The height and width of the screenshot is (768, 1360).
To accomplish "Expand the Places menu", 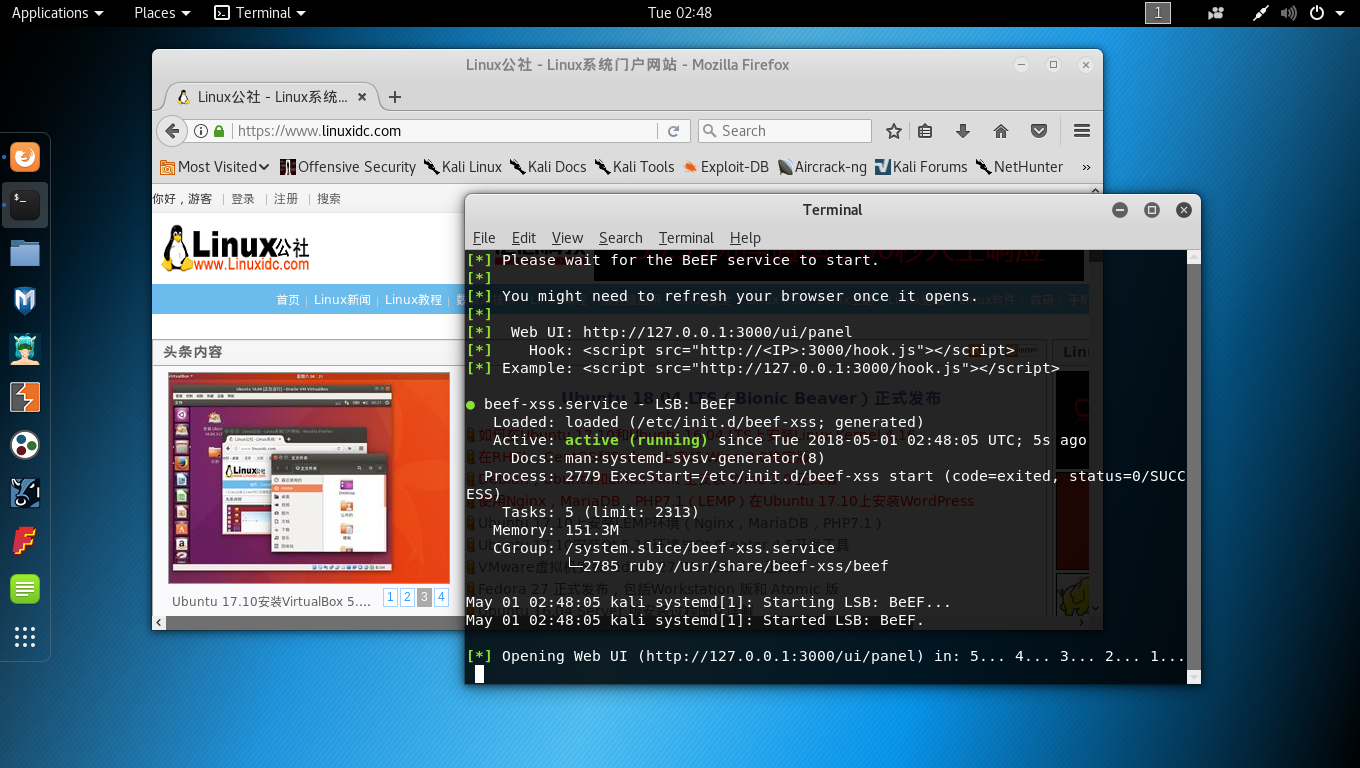I will pos(162,13).
